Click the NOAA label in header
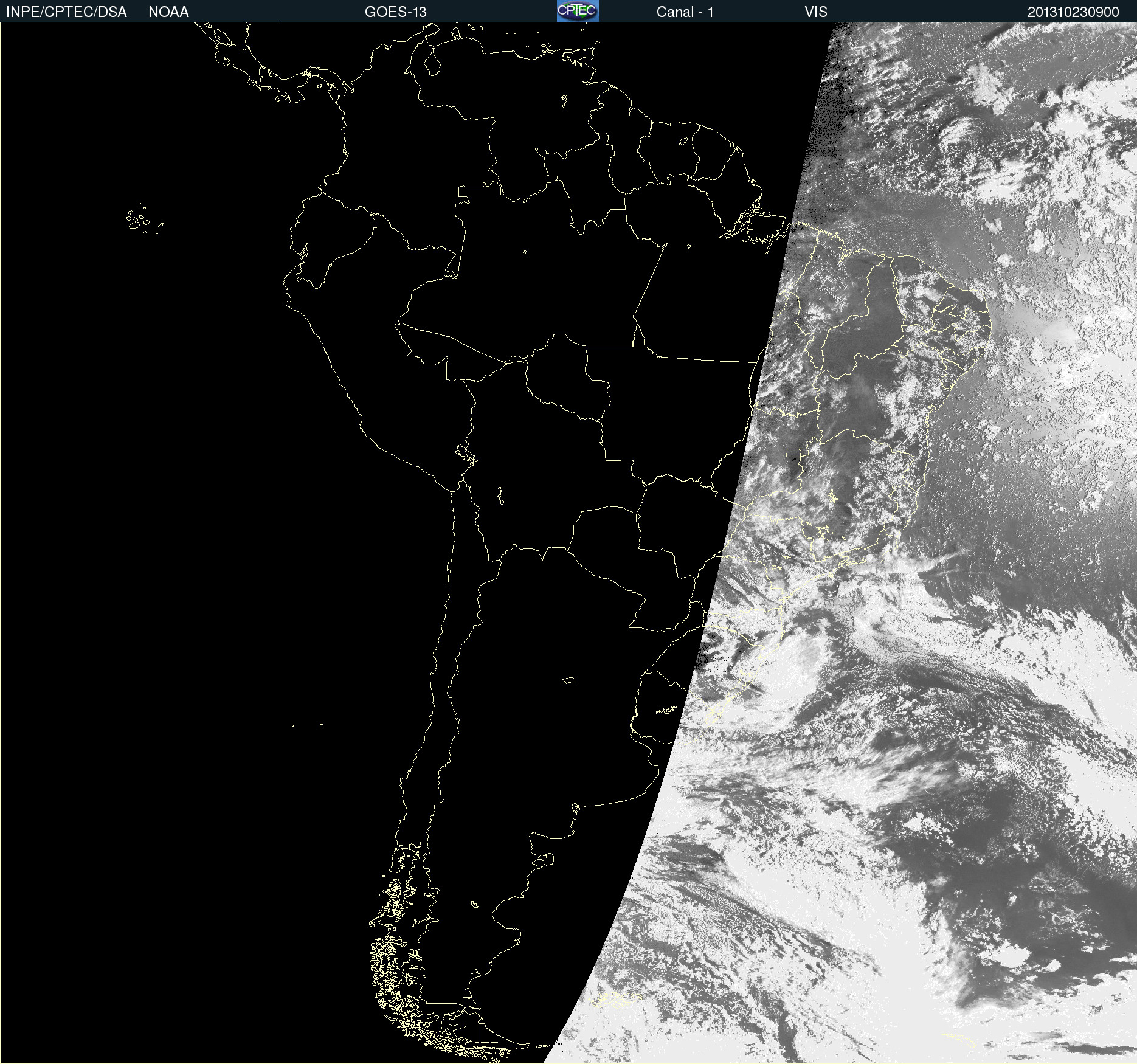 168,12
